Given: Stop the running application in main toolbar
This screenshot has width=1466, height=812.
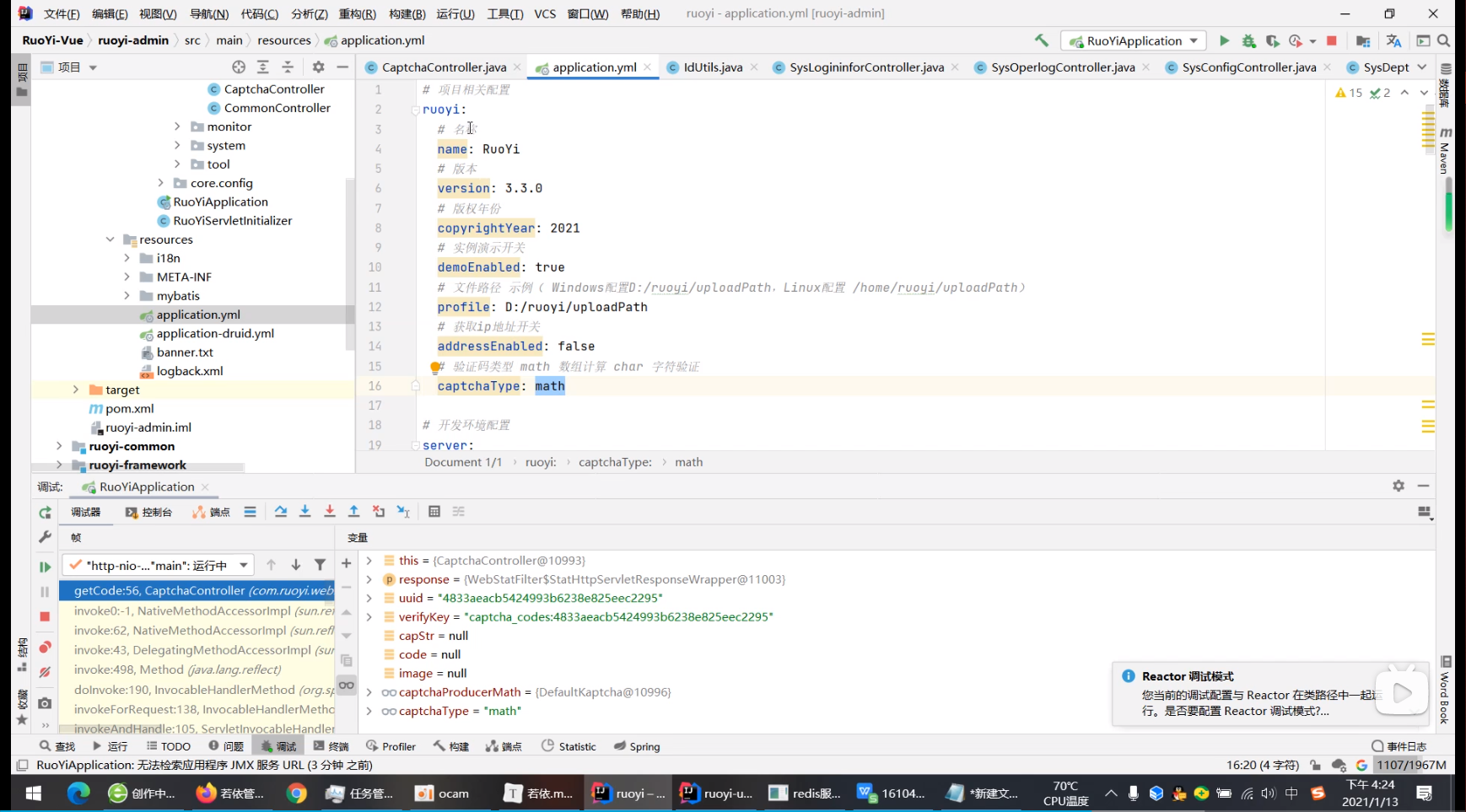Looking at the screenshot, I should click(1332, 40).
